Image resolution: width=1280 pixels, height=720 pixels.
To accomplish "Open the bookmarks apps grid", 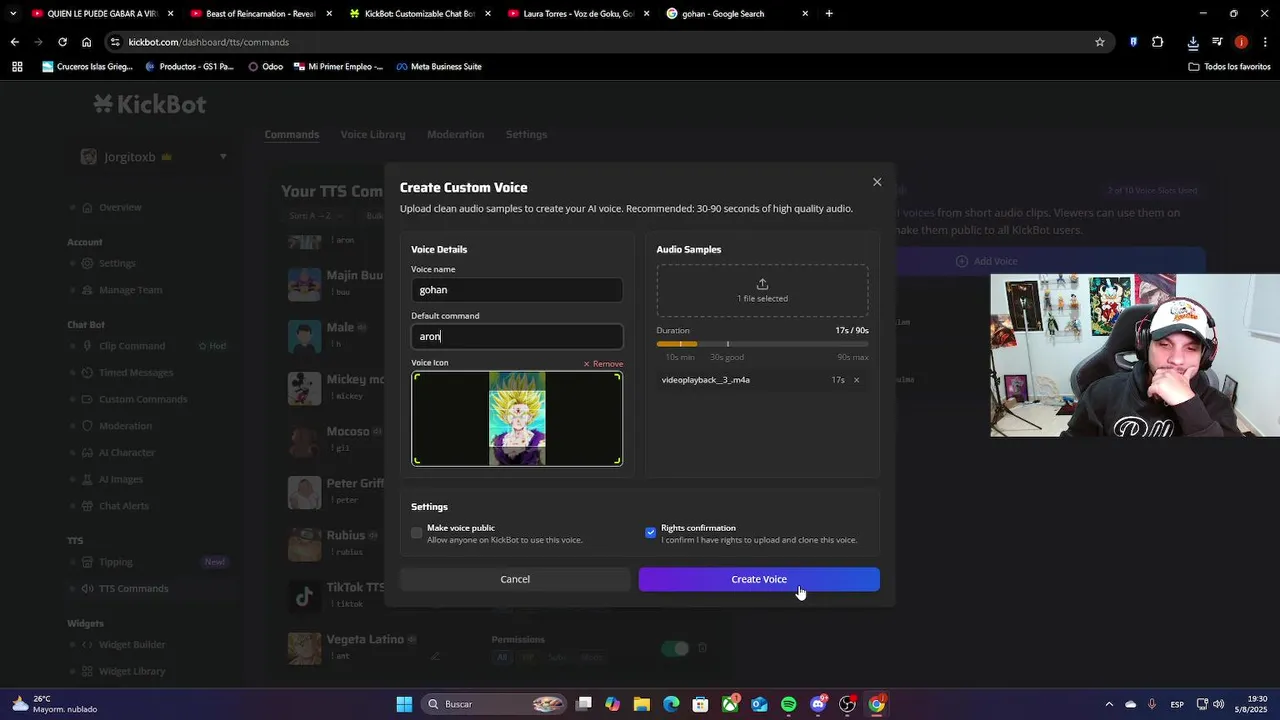I will tap(17, 67).
